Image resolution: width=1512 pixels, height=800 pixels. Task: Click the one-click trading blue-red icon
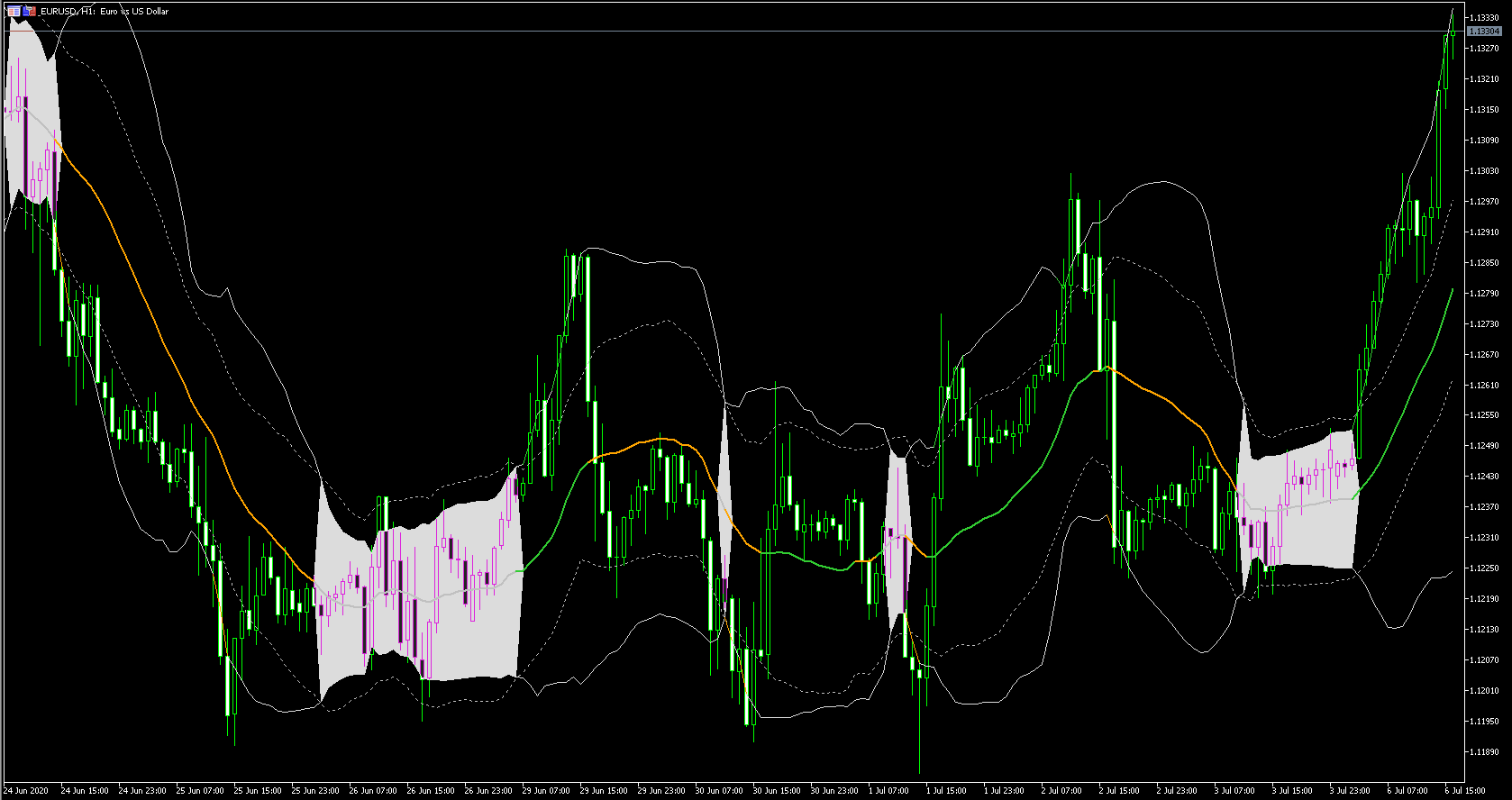tap(31, 11)
